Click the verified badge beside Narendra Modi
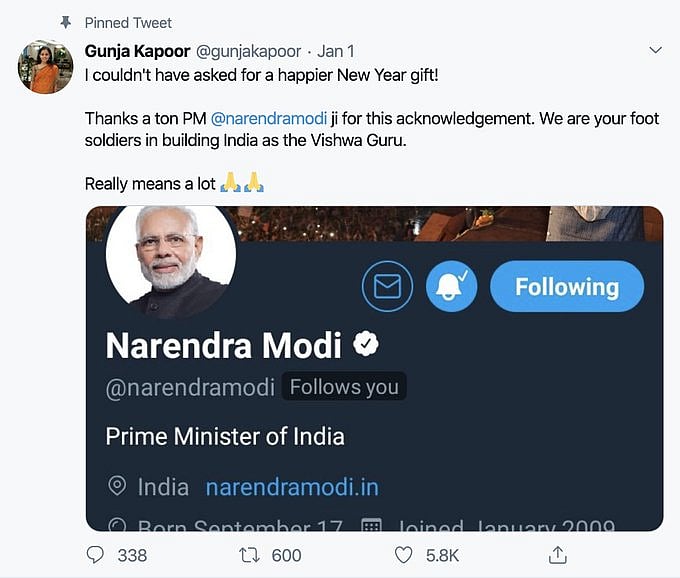 [x=365, y=345]
